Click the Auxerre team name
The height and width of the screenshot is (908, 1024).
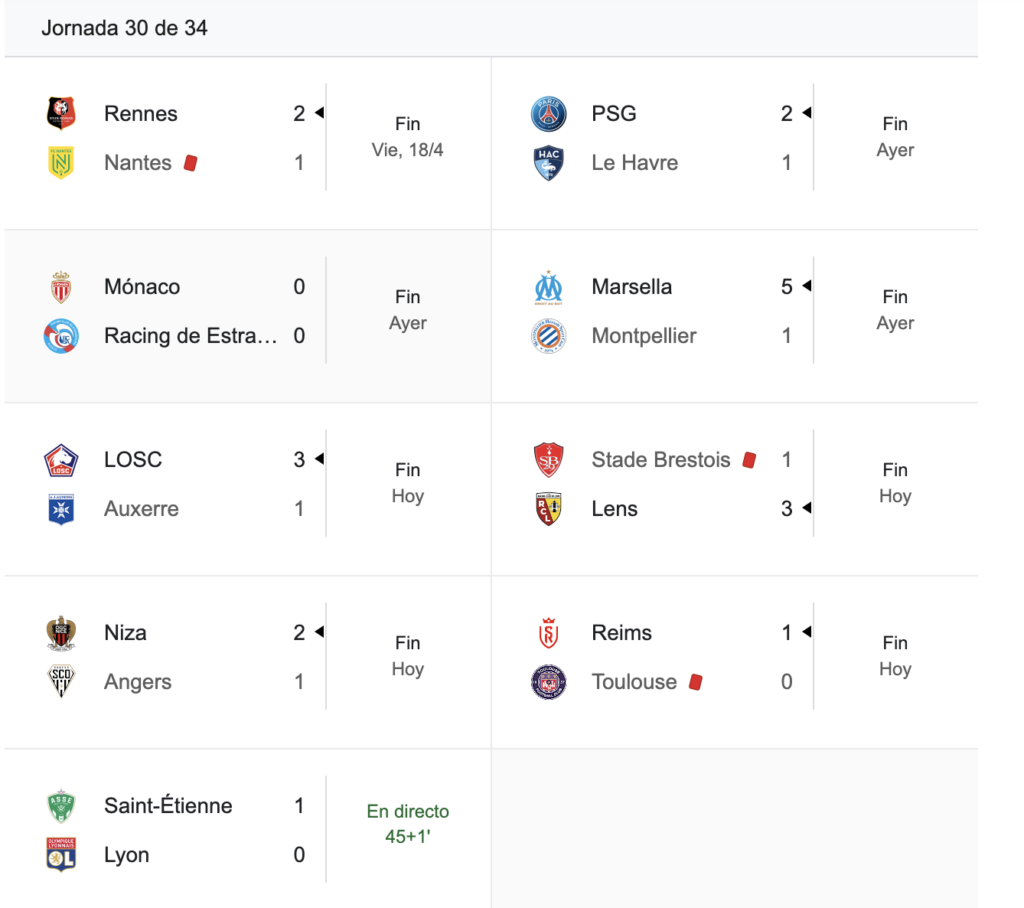click(141, 509)
